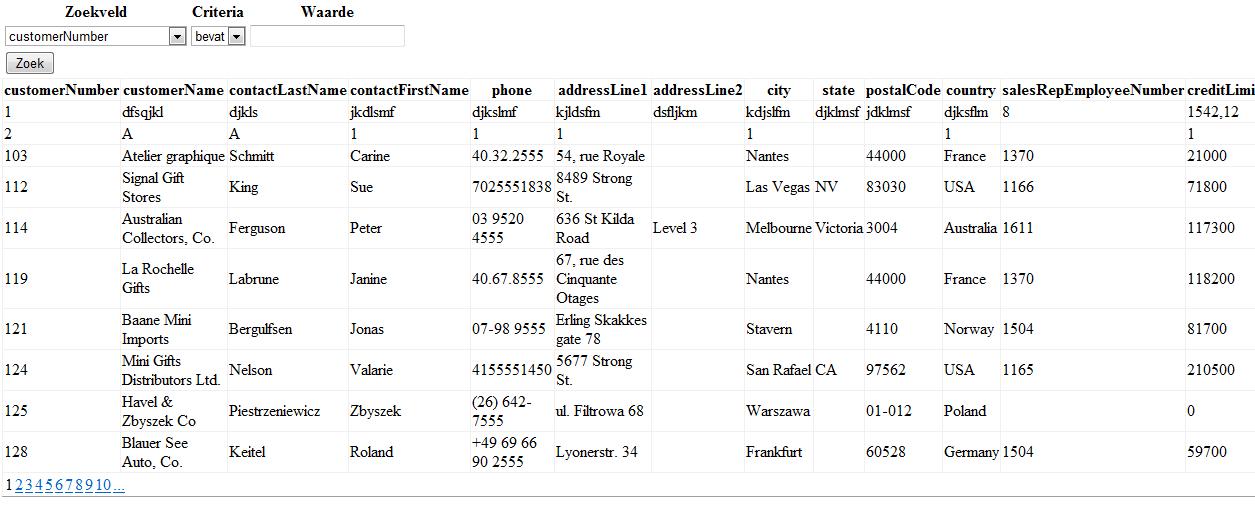The width and height of the screenshot is (1255, 511).
Task: Jump to page 10 of results
Action: click(x=103, y=485)
